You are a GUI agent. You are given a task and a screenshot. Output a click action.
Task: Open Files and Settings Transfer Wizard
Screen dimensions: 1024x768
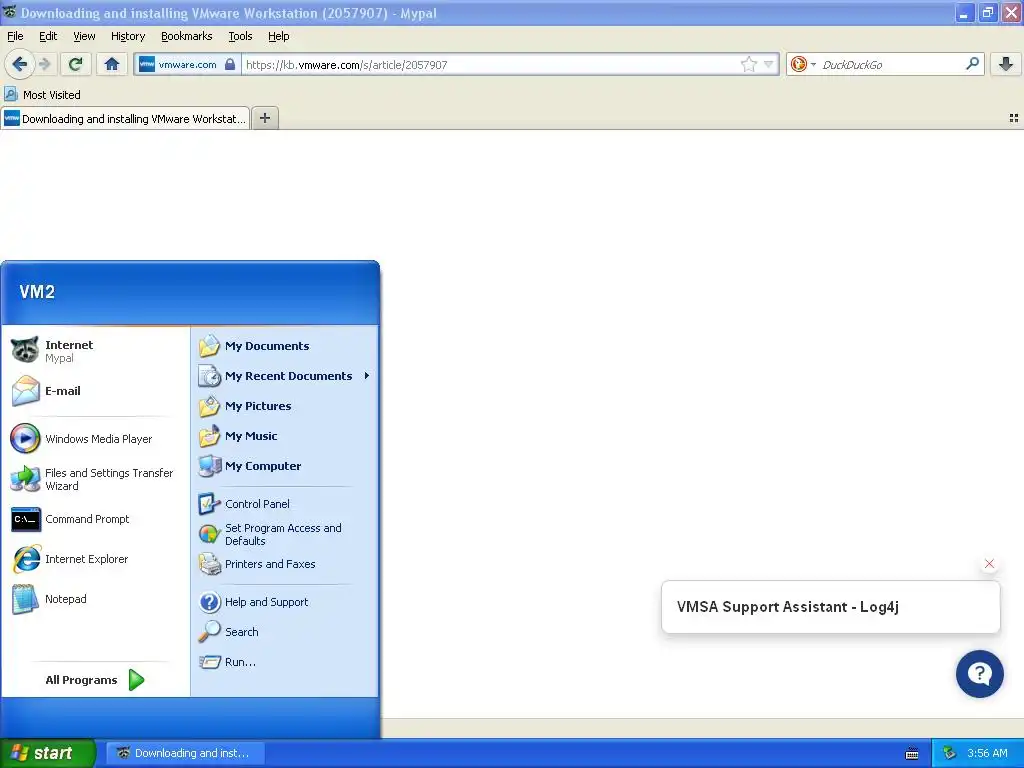tap(95, 479)
